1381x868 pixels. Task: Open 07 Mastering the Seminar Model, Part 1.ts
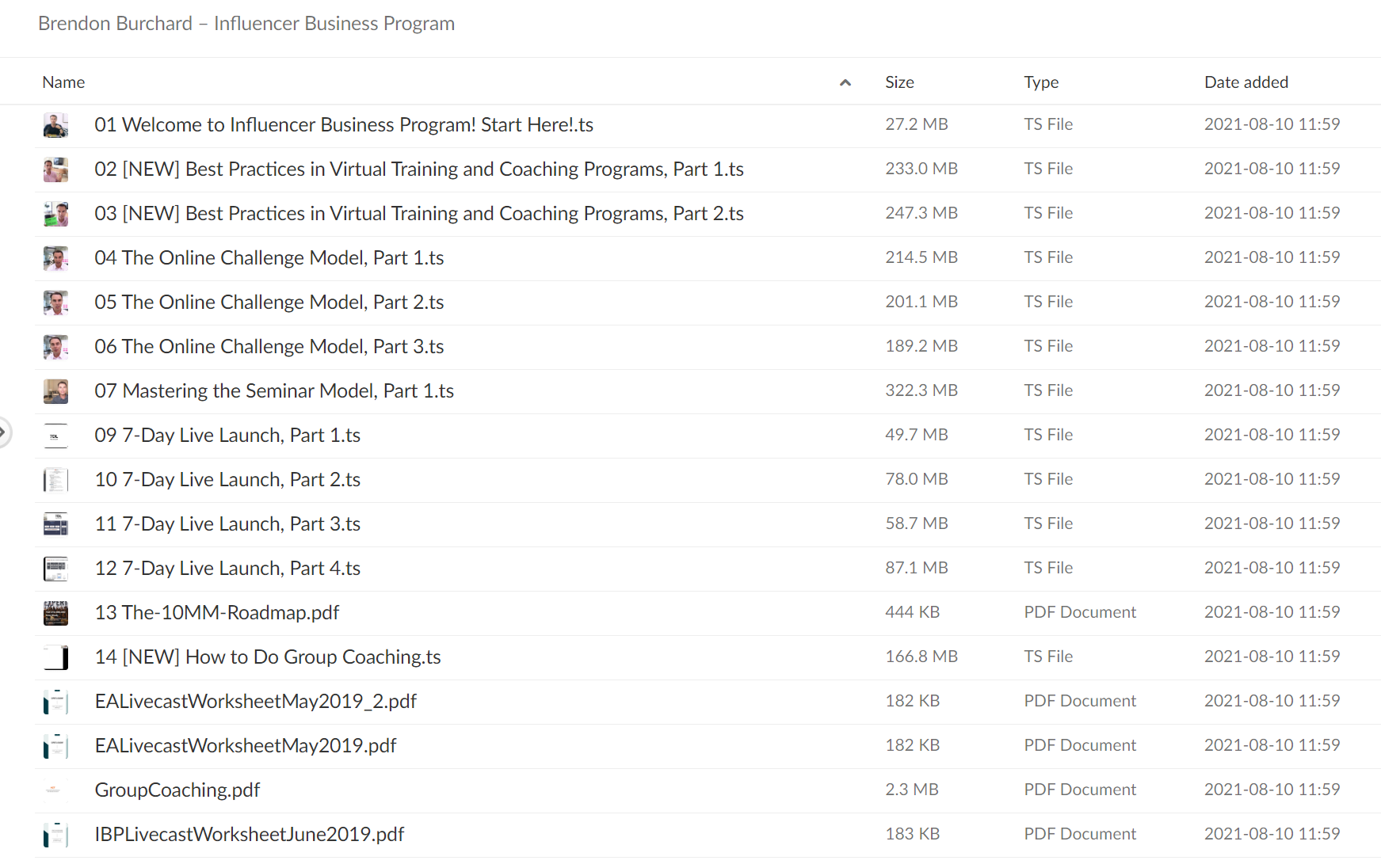[x=274, y=391]
